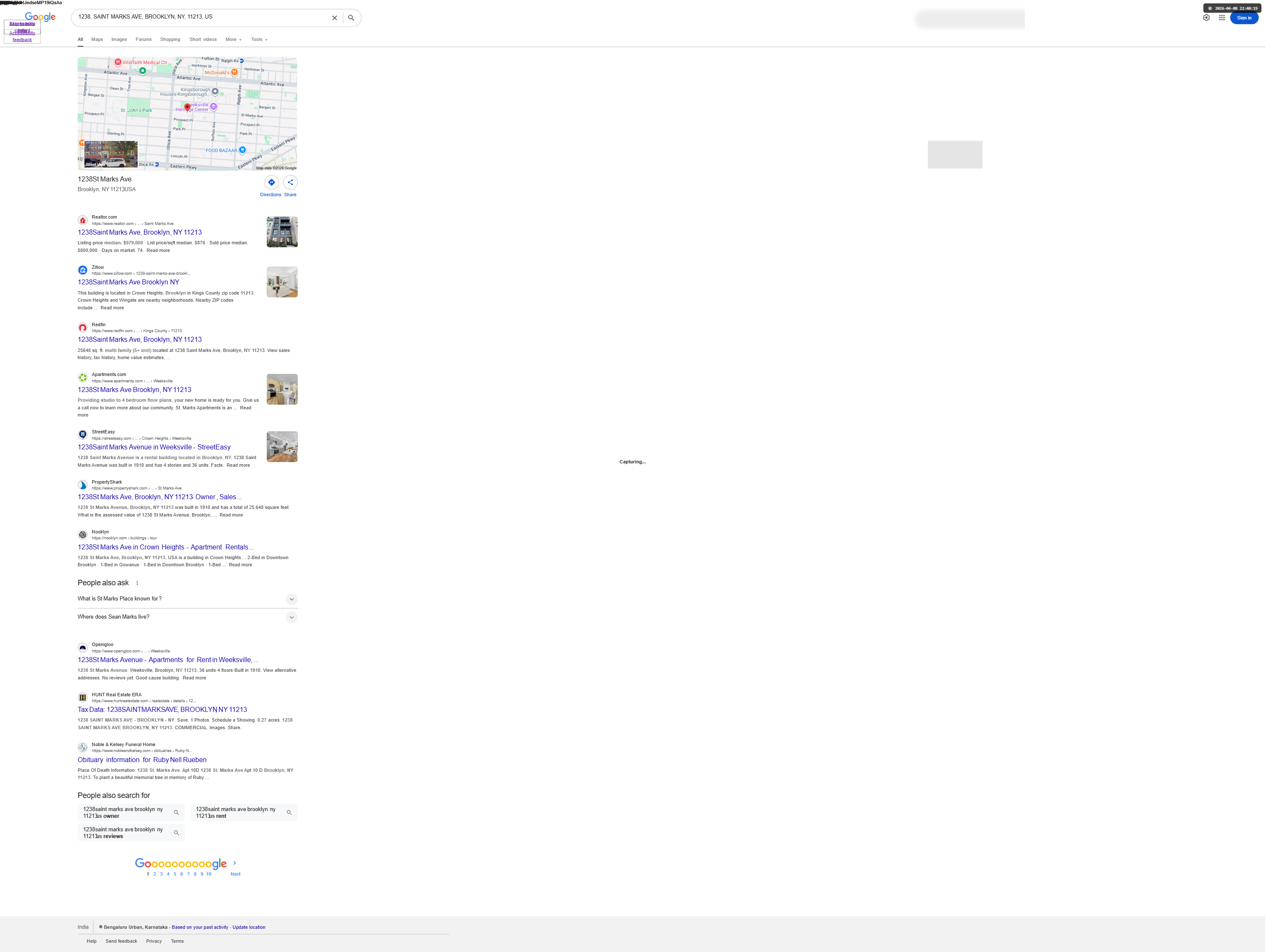The width and height of the screenshot is (1281, 952).
Task: Clear the search box text
Action: (334, 18)
